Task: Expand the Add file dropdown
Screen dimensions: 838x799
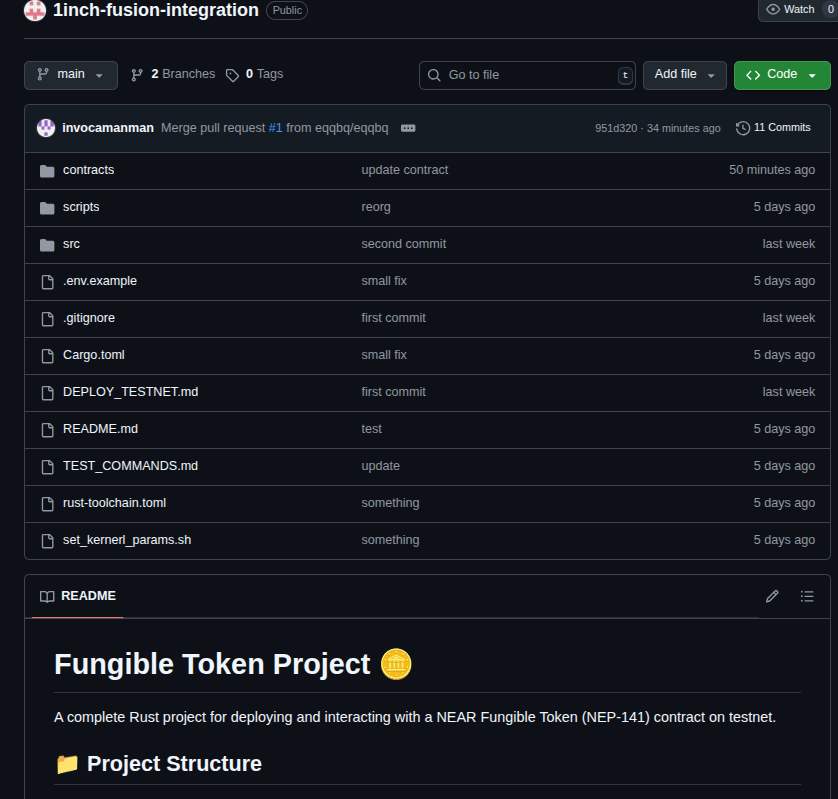Action: click(684, 75)
